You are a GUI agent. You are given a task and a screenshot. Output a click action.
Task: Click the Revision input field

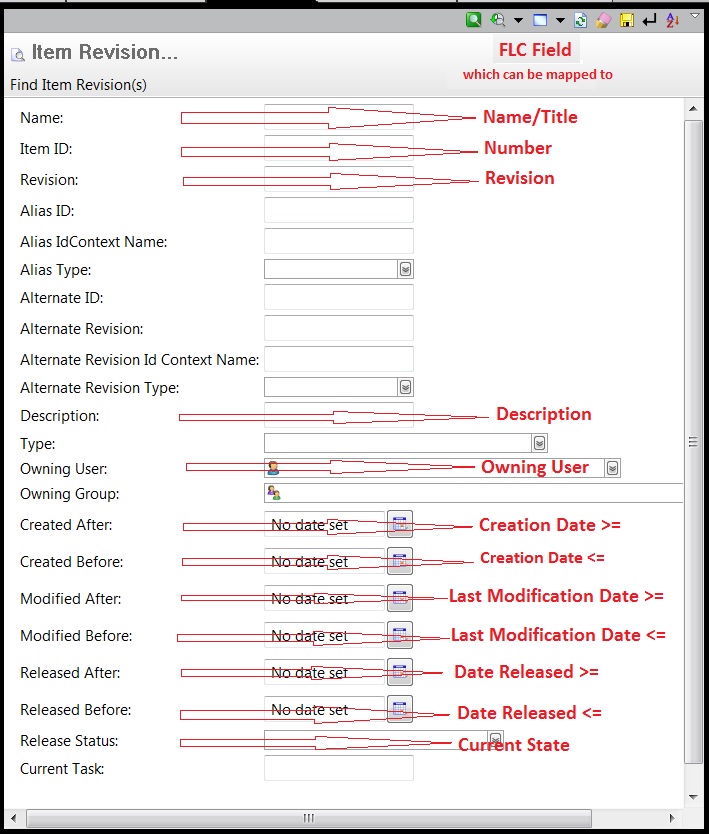click(339, 179)
